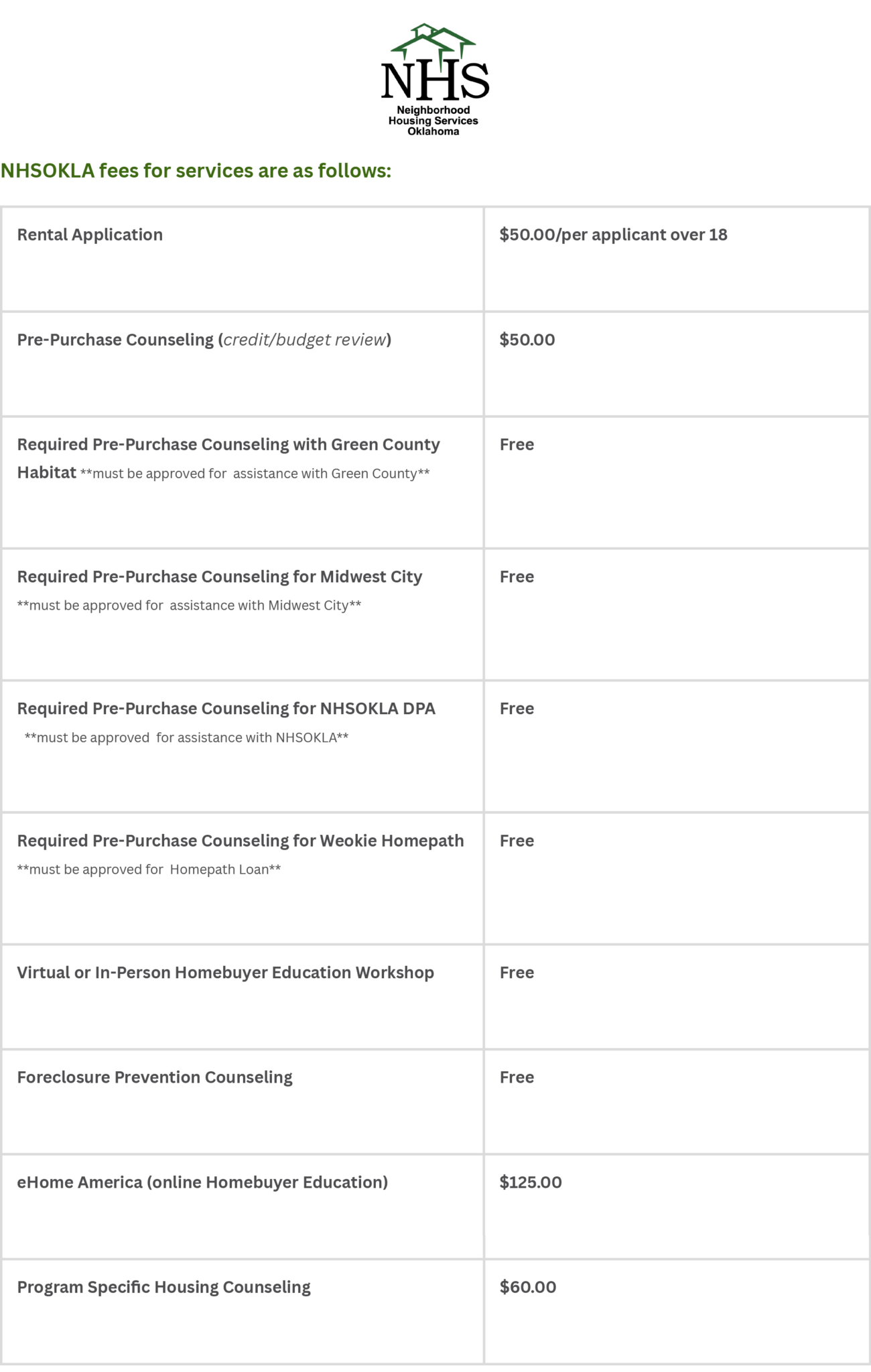Select Pre-Purchase Counseling credit/budget review
The image size is (871, 1372).
click(x=204, y=340)
